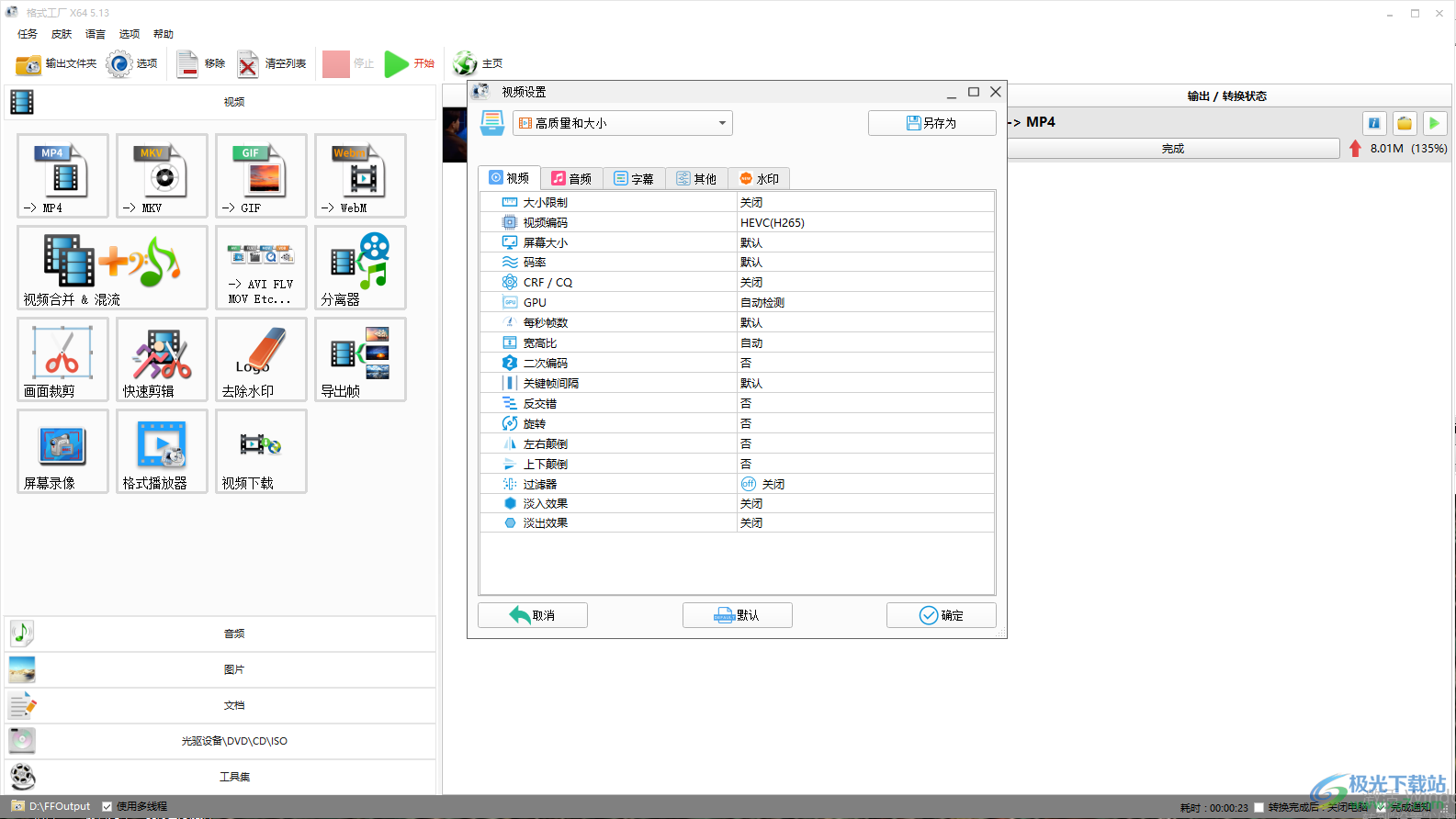Screen dimensions: 1456x819
Task: Toggle 转换完成后:关闭电脑 checkbox
Action: click(x=1258, y=807)
